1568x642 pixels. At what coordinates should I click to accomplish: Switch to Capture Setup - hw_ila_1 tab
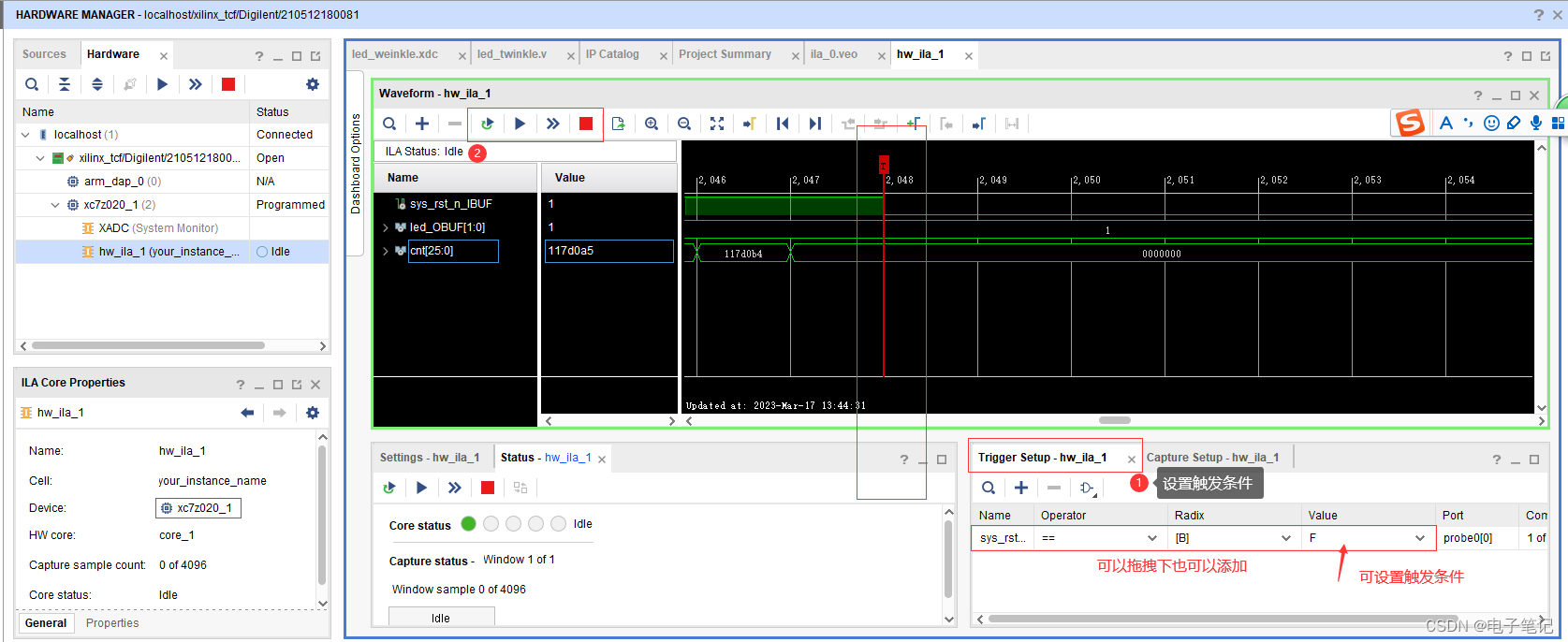[x=1212, y=458]
